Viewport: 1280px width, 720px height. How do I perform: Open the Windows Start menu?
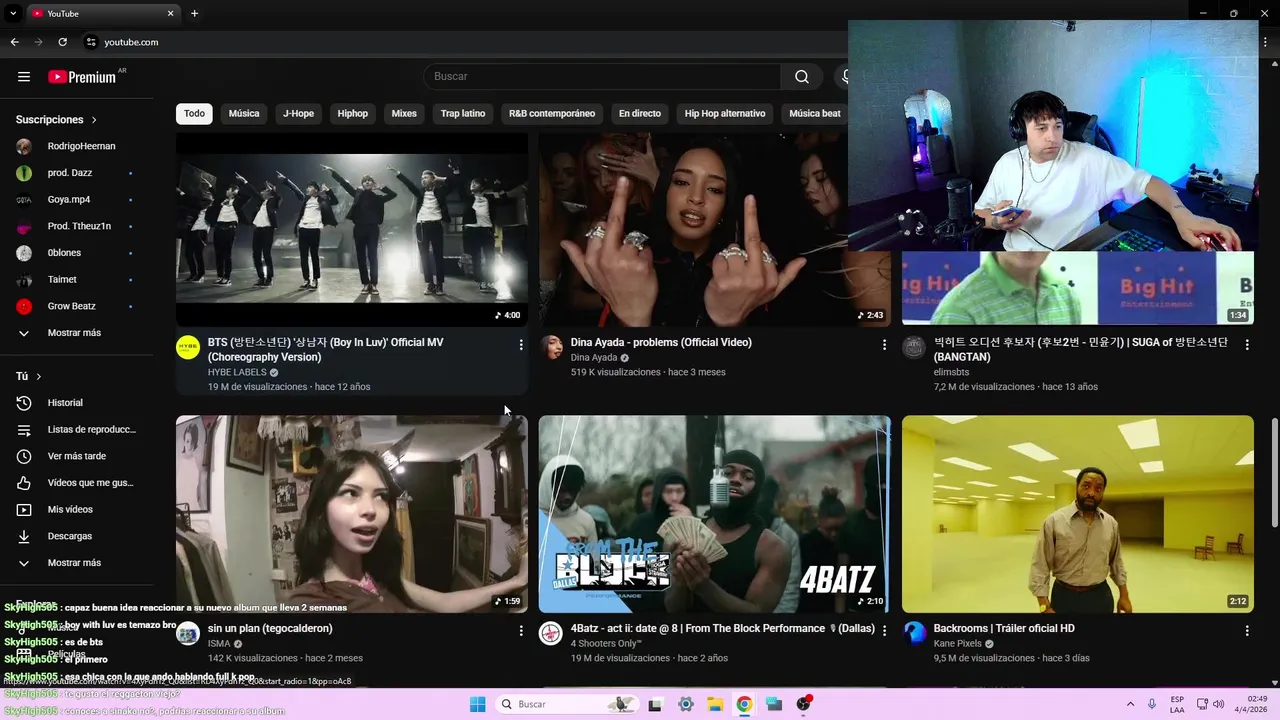[477, 704]
